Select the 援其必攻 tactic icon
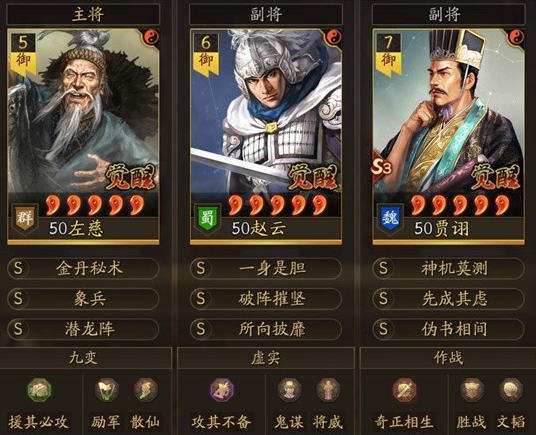This screenshot has height=435, width=536. pyautogui.click(x=40, y=390)
